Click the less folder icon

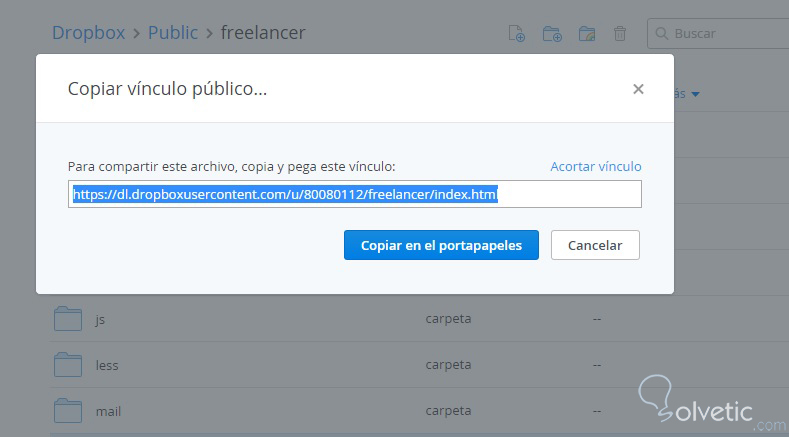click(x=68, y=365)
